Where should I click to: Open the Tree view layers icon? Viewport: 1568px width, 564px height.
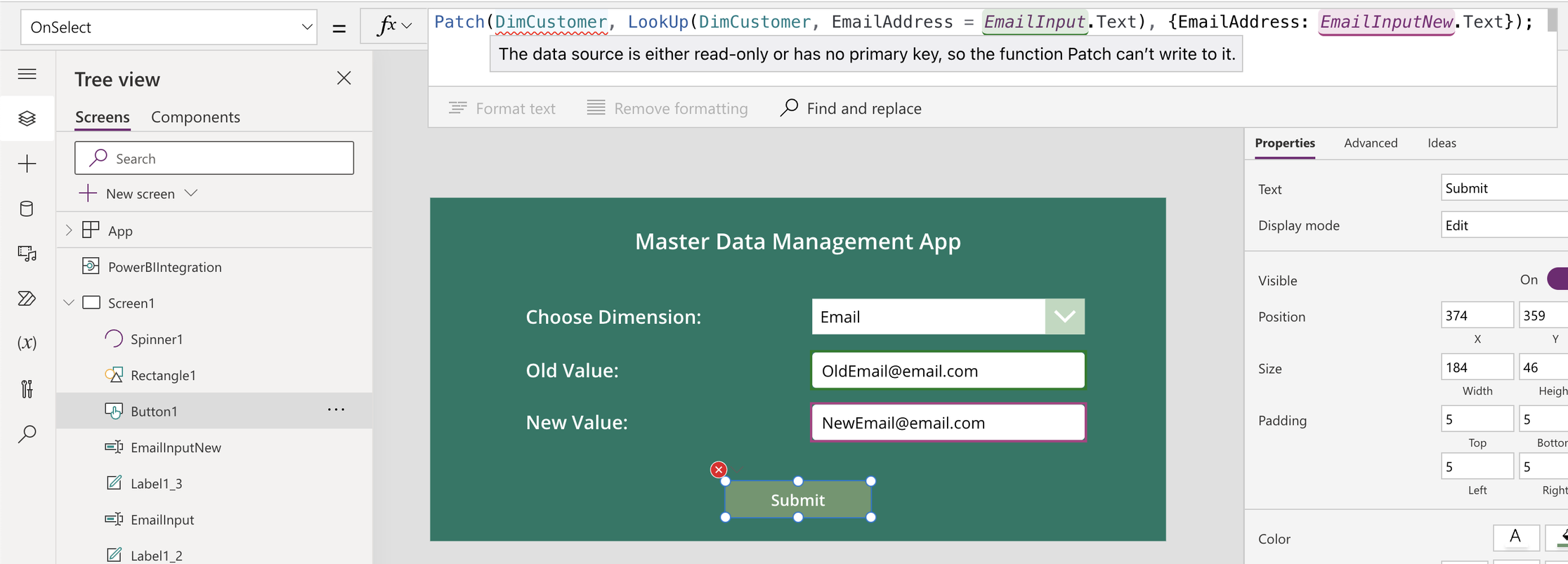click(x=27, y=118)
